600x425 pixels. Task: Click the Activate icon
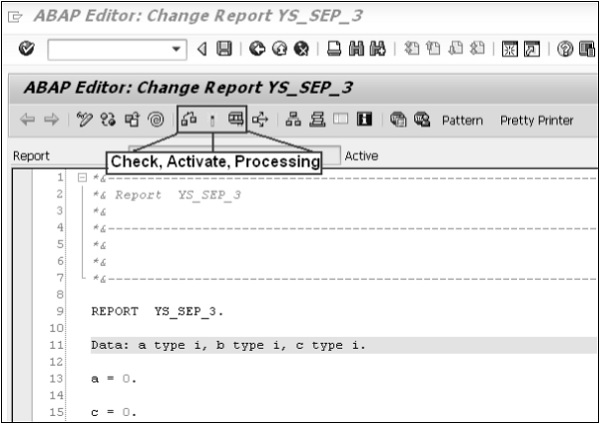click(212, 120)
